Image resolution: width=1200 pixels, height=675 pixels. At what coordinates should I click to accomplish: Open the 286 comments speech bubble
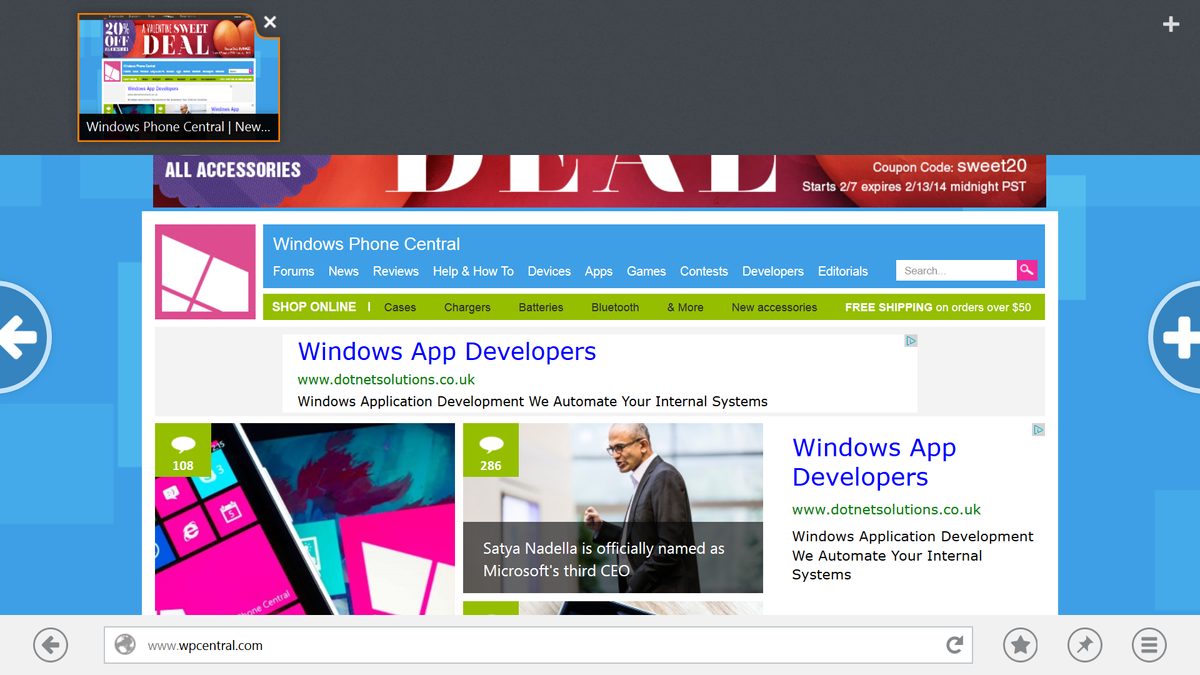(491, 450)
